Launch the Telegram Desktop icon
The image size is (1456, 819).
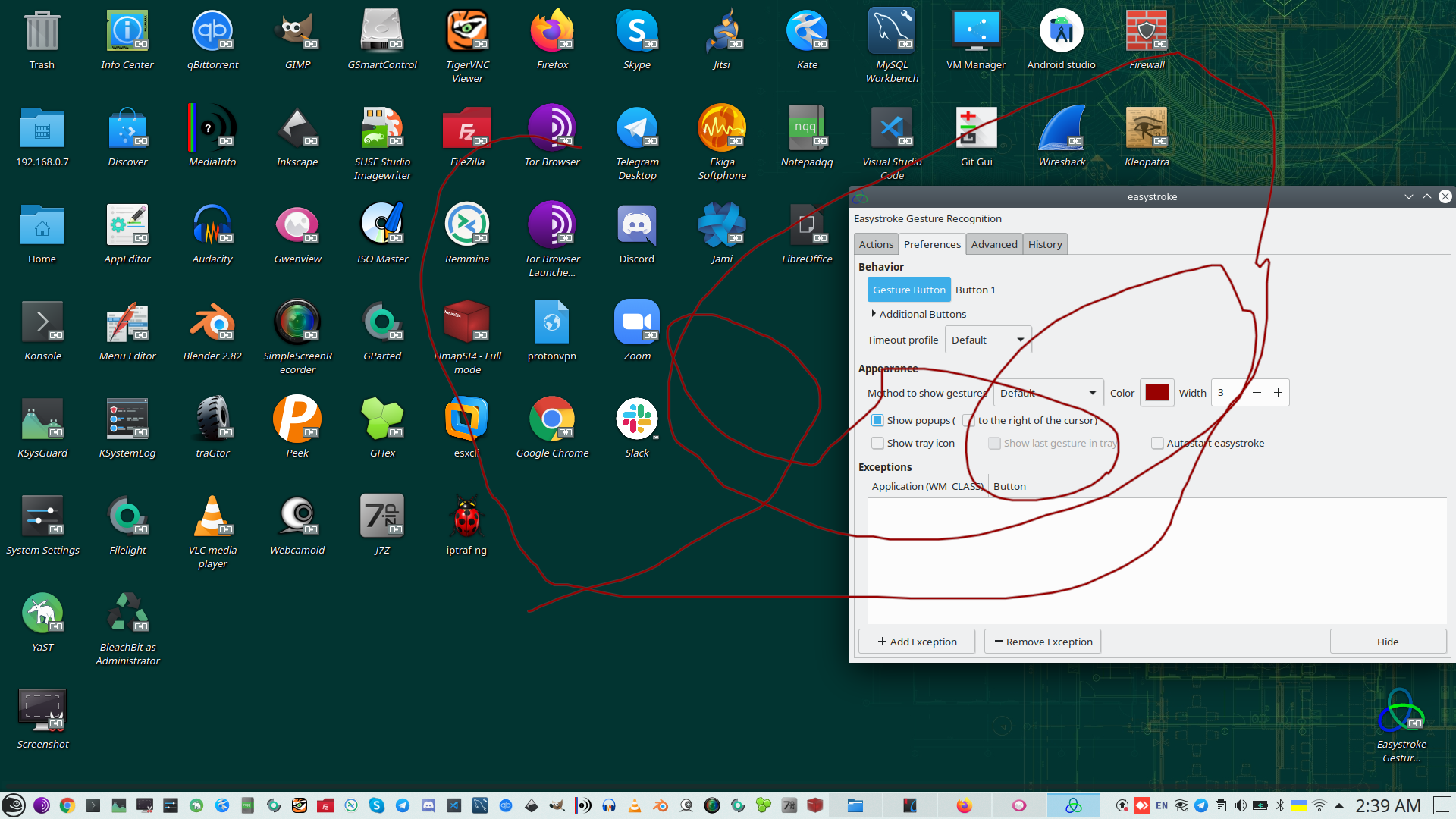pyautogui.click(x=637, y=130)
